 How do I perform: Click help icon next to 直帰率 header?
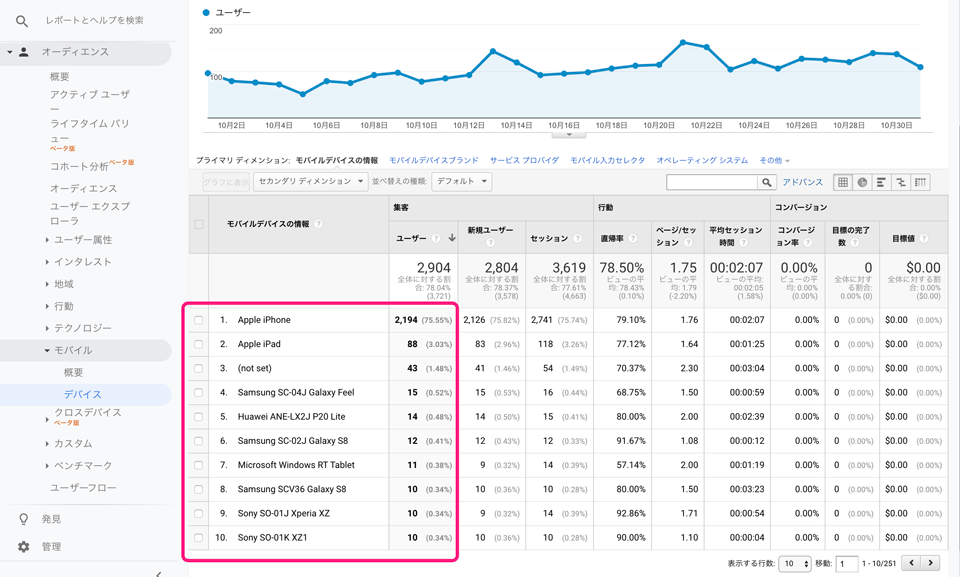[x=633, y=238]
